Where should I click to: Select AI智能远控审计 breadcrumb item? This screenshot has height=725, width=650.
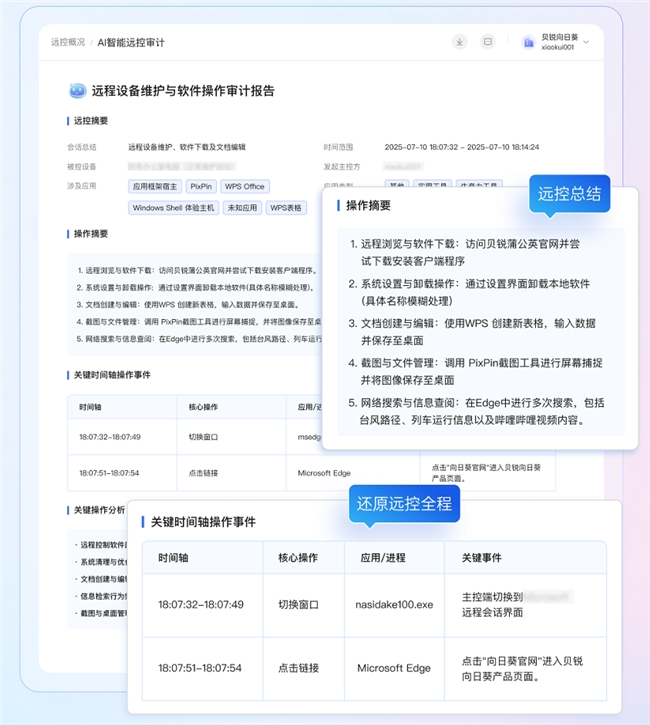click(131, 43)
